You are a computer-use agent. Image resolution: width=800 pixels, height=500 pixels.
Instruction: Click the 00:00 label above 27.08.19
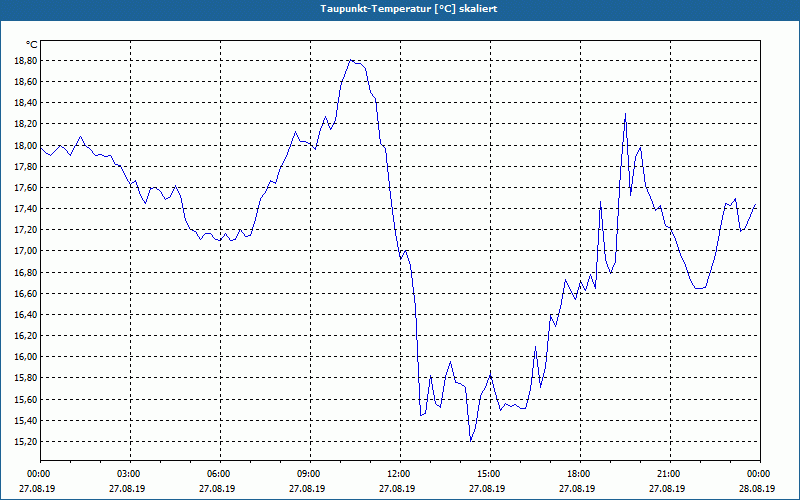[37, 474]
